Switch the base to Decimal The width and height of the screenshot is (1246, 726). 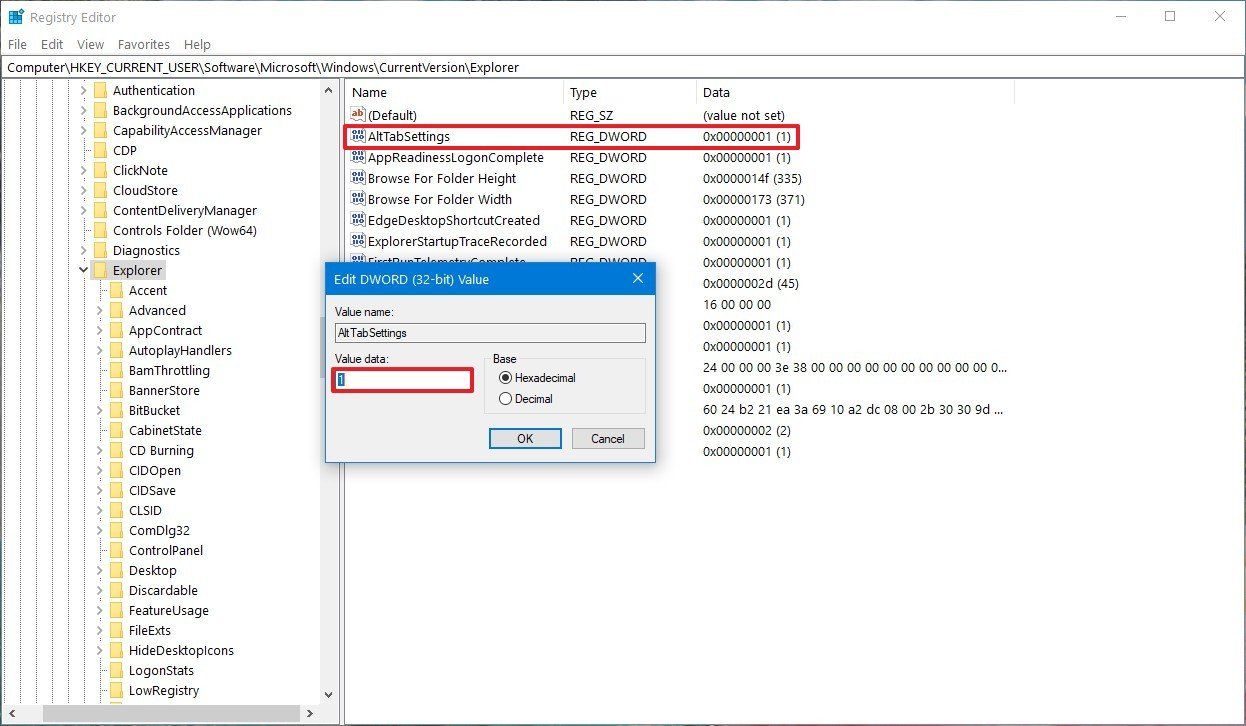pyautogui.click(x=506, y=398)
